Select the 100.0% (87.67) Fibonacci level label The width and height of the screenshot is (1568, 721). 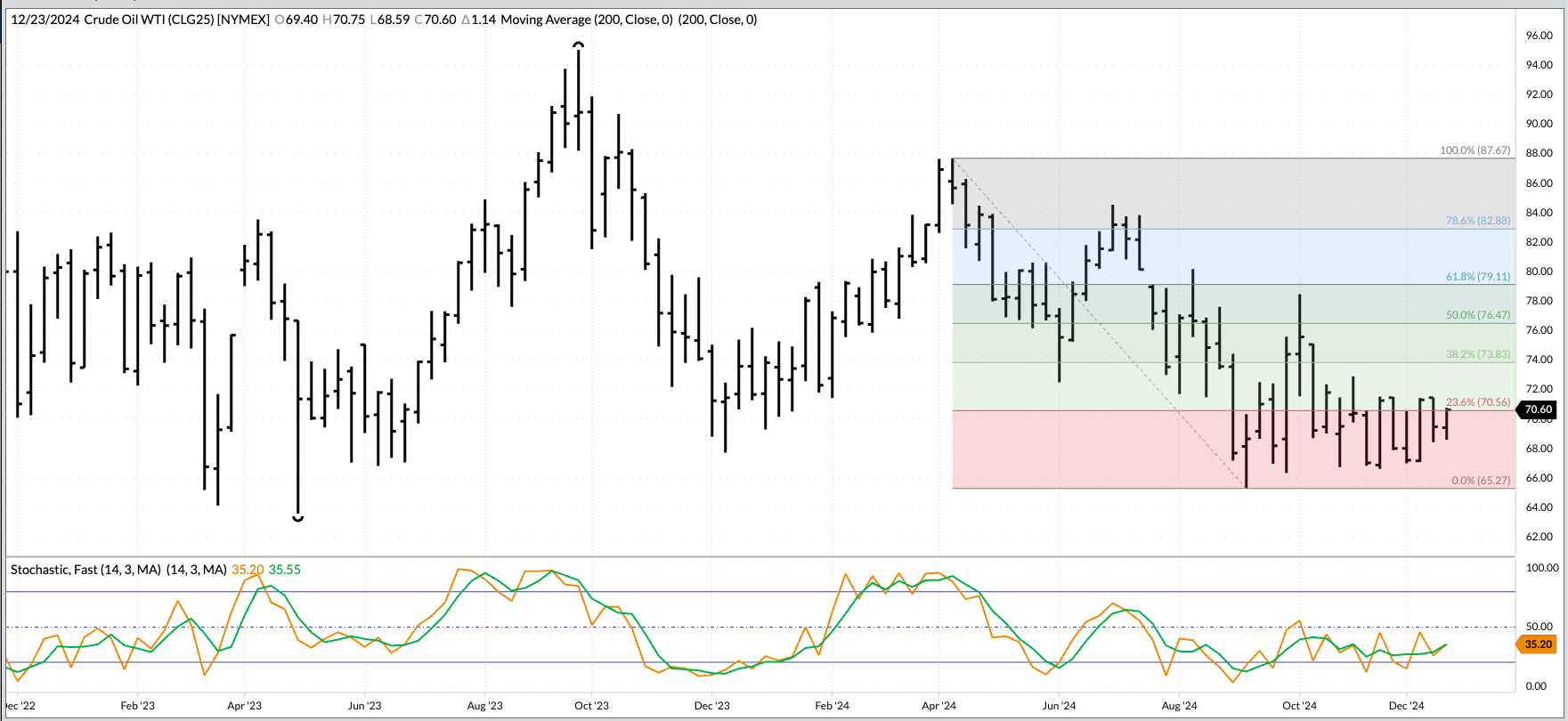pyautogui.click(x=1475, y=150)
